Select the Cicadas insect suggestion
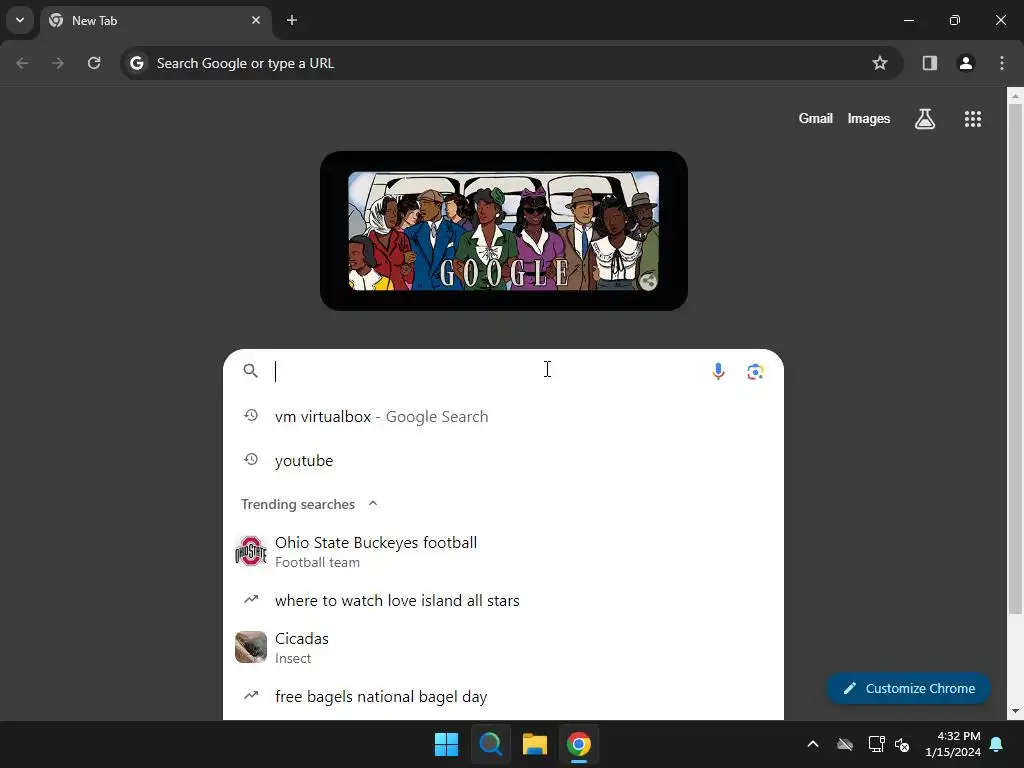The width and height of the screenshot is (1024, 768). (x=503, y=648)
